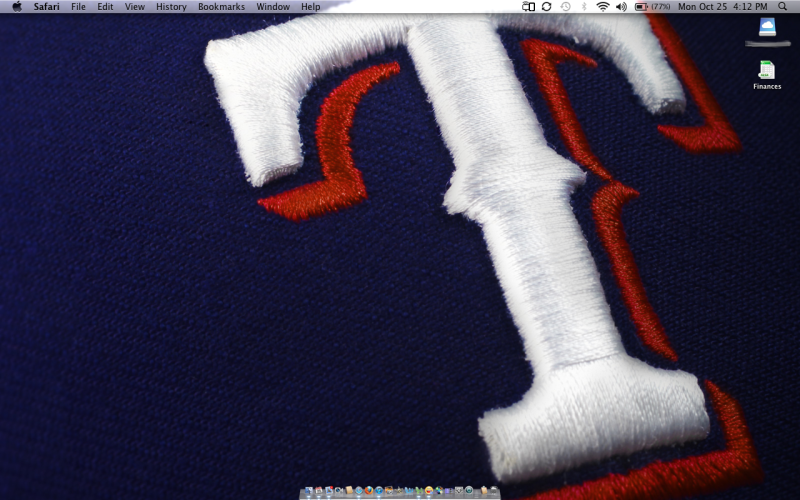Open the View menu
Viewport: 800px width, 500px height.
(135, 7)
